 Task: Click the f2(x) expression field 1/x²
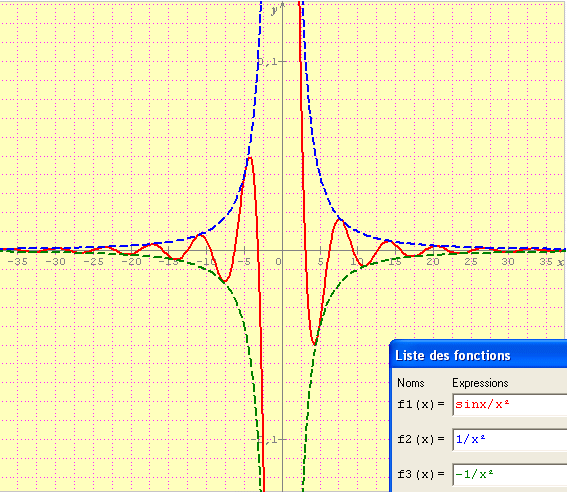[510, 440]
